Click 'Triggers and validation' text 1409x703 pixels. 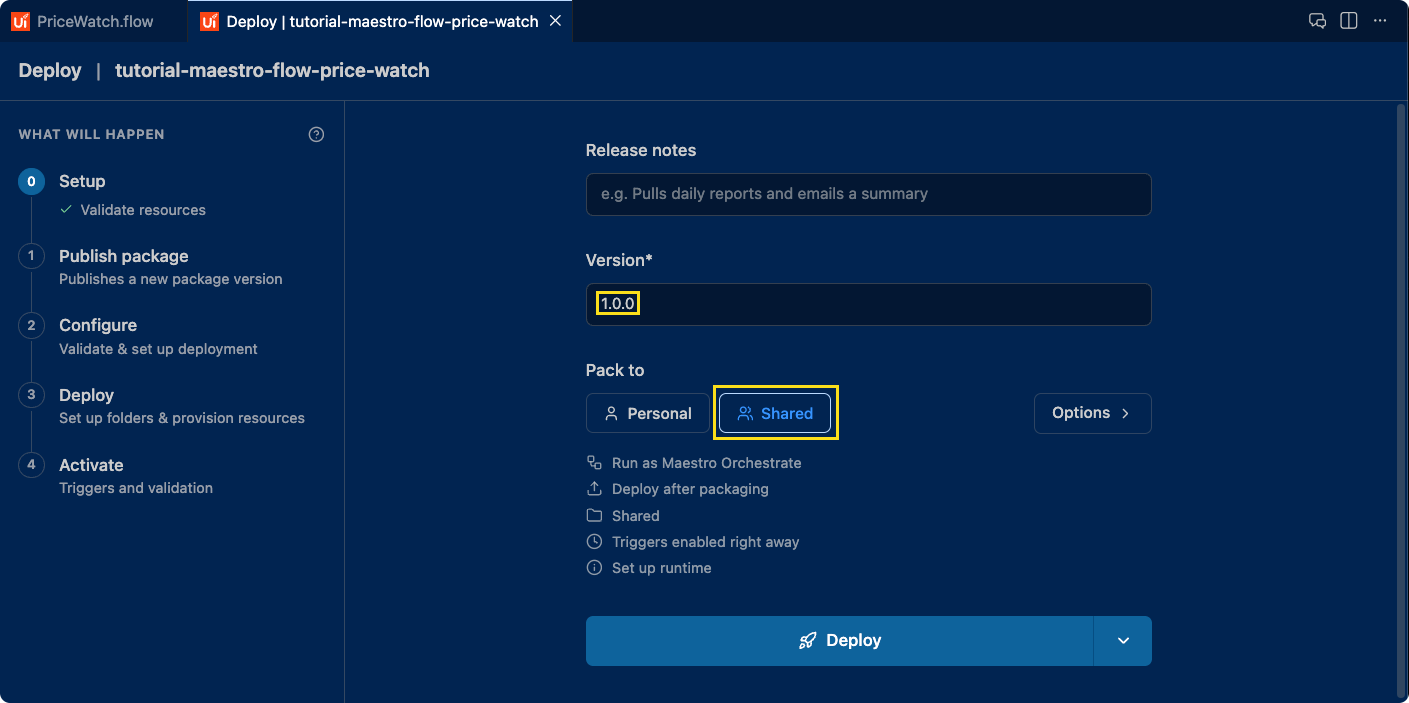(x=136, y=488)
